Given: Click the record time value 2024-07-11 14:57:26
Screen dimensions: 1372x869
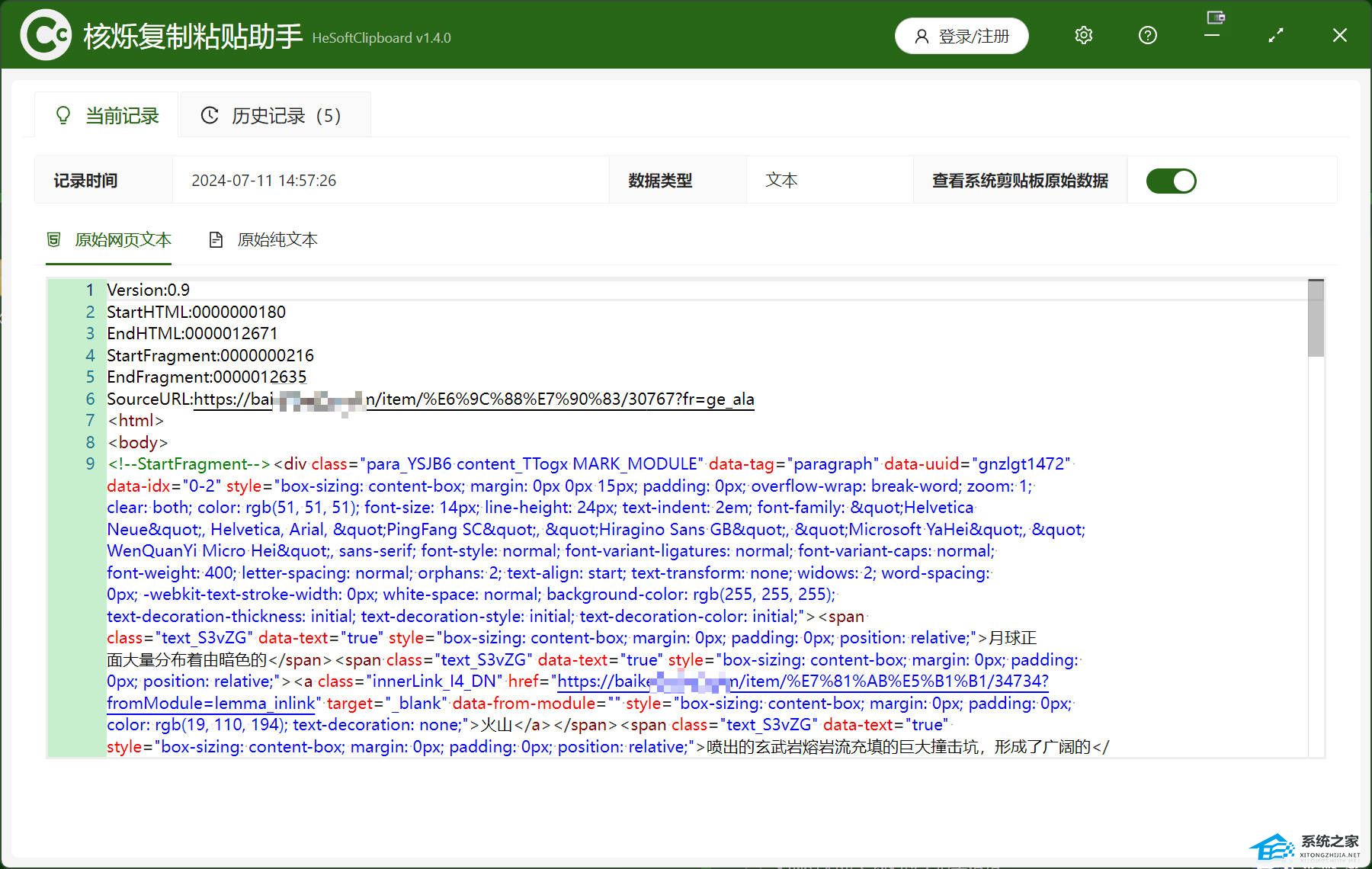Looking at the screenshot, I should point(264,181).
